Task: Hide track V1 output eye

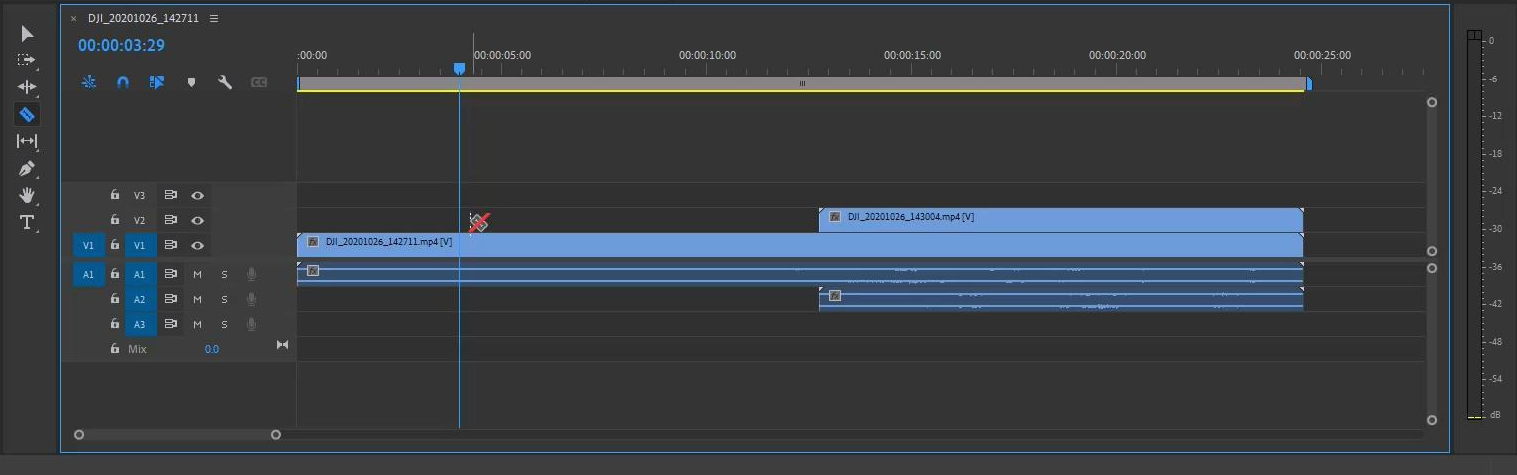Action: click(x=198, y=245)
